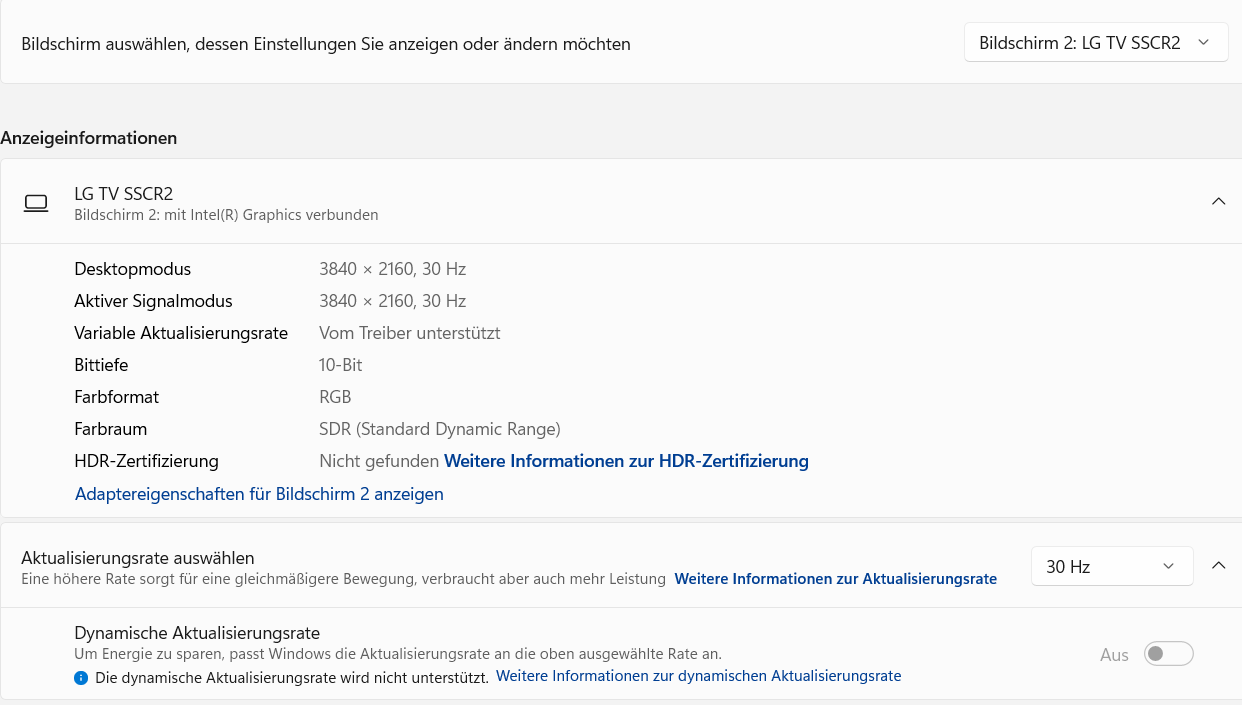This screenshot has height=705, width=1242.
Task: Select the 10-Bit Bittiefe value
Action: pyautogui.click(x=340, y=365)
